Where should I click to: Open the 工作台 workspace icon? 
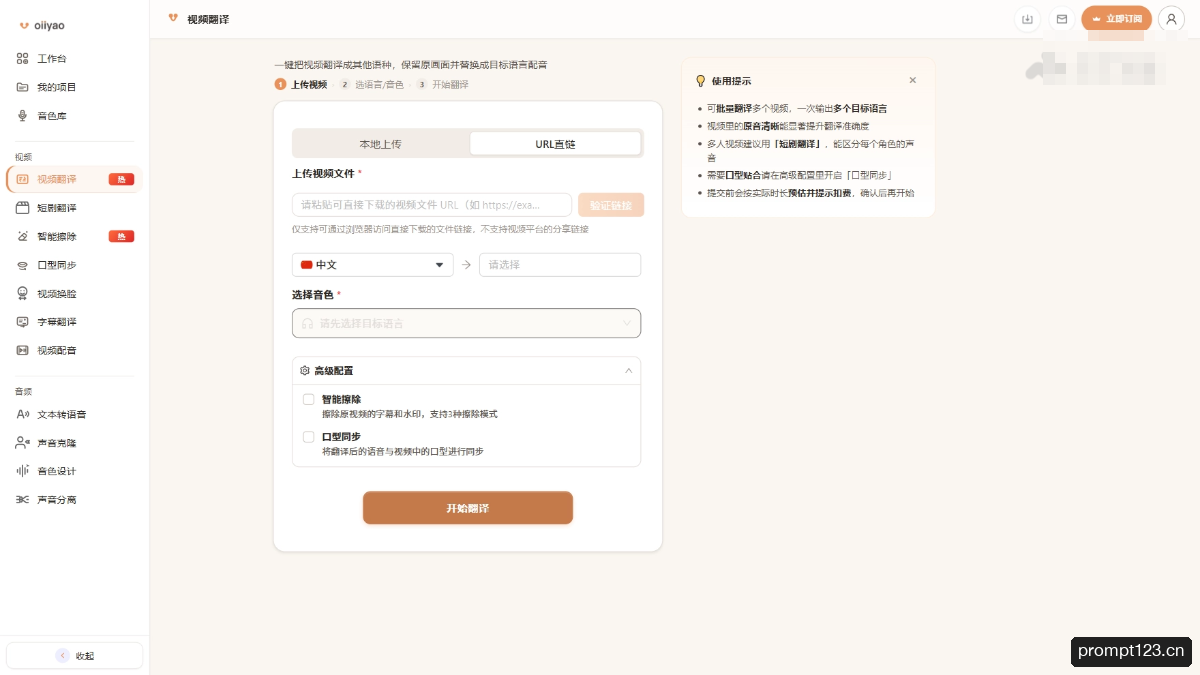coord(23,59)
